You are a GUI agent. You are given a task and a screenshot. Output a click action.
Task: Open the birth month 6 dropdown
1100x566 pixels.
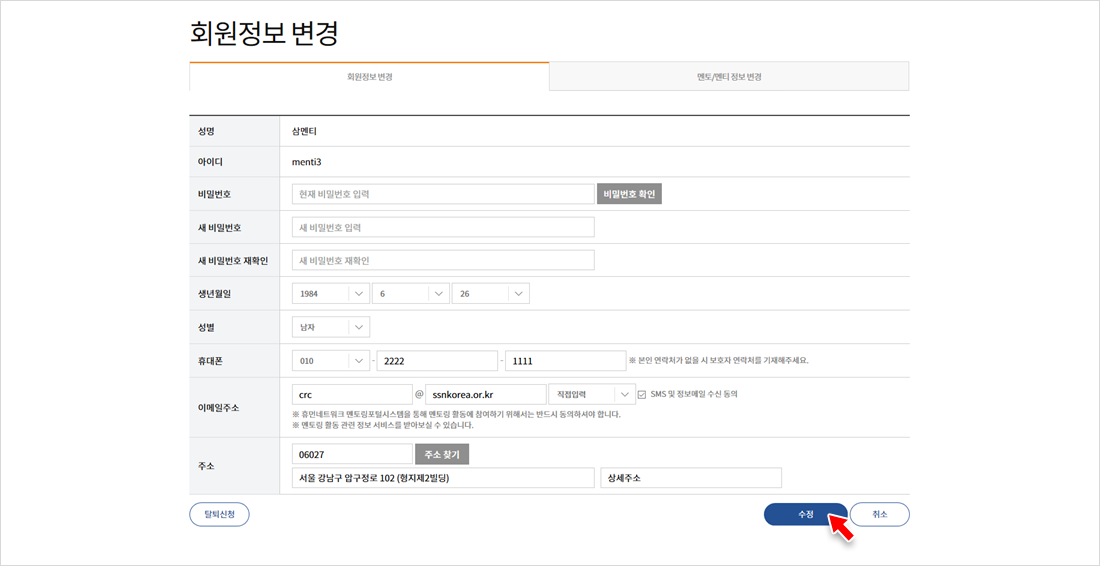(410, 293)
